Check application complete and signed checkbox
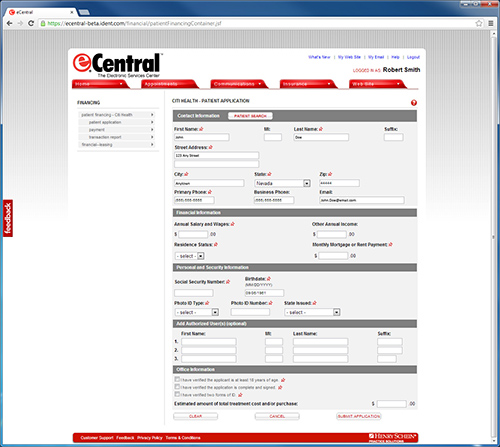Screen dimensions: 500x447 pyautogui.click(x=177, y=387)
